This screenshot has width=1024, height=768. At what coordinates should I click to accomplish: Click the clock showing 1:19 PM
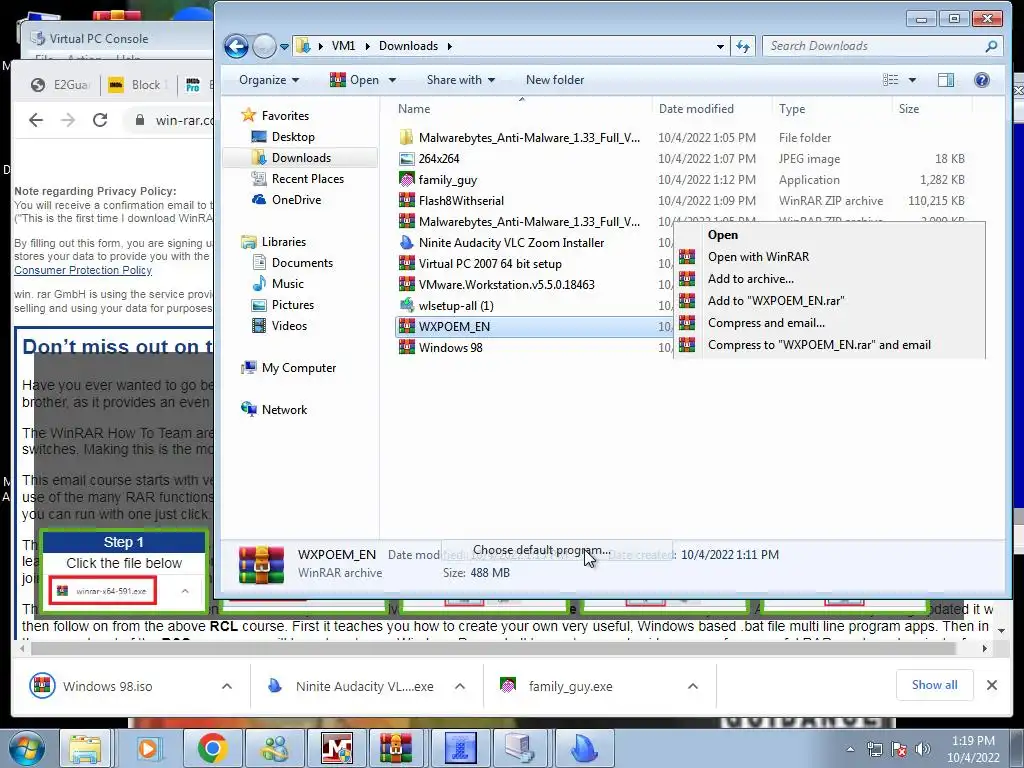click(x=973, y=741)
